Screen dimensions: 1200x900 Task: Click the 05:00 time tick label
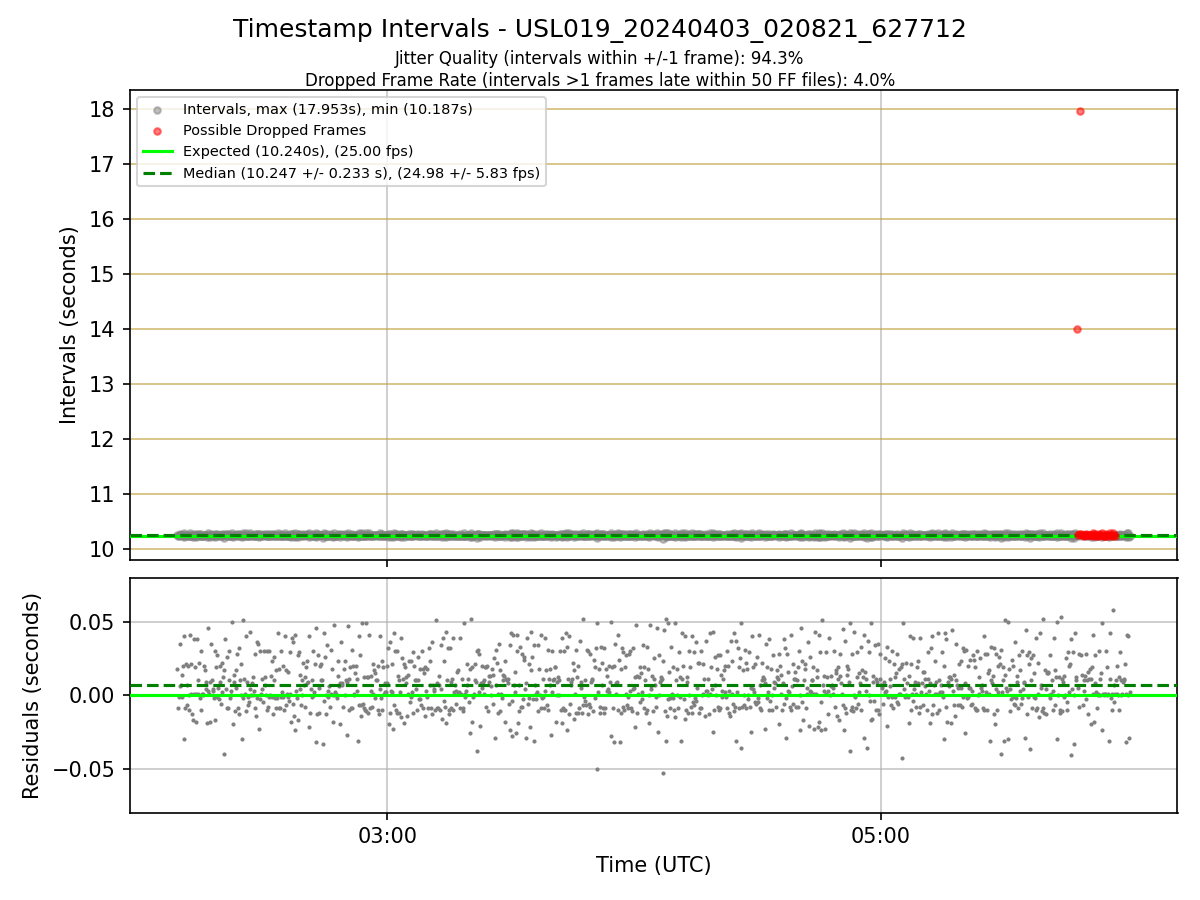coord(881,836)
